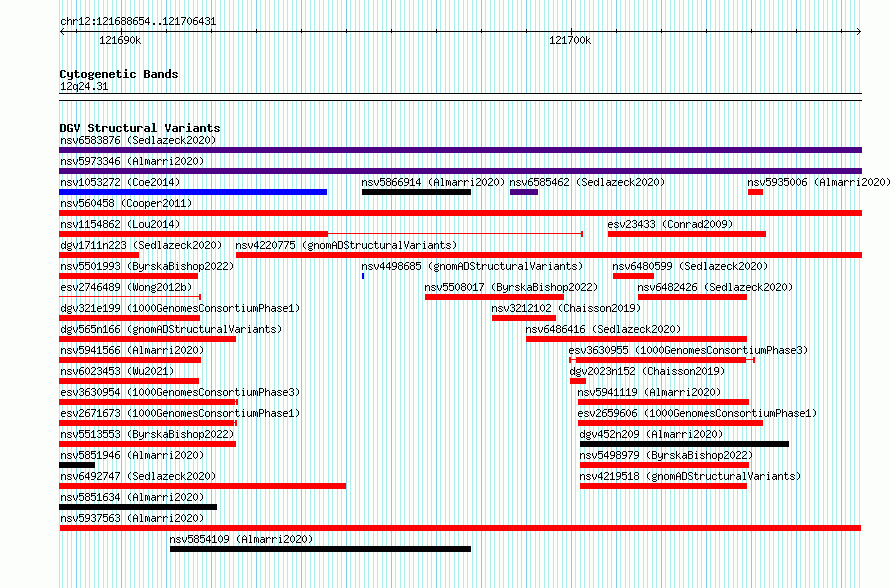890x588 pixels.
Task: Click the chr12:121688654..121706431 coordinate label
Action: tap(138, 22)
